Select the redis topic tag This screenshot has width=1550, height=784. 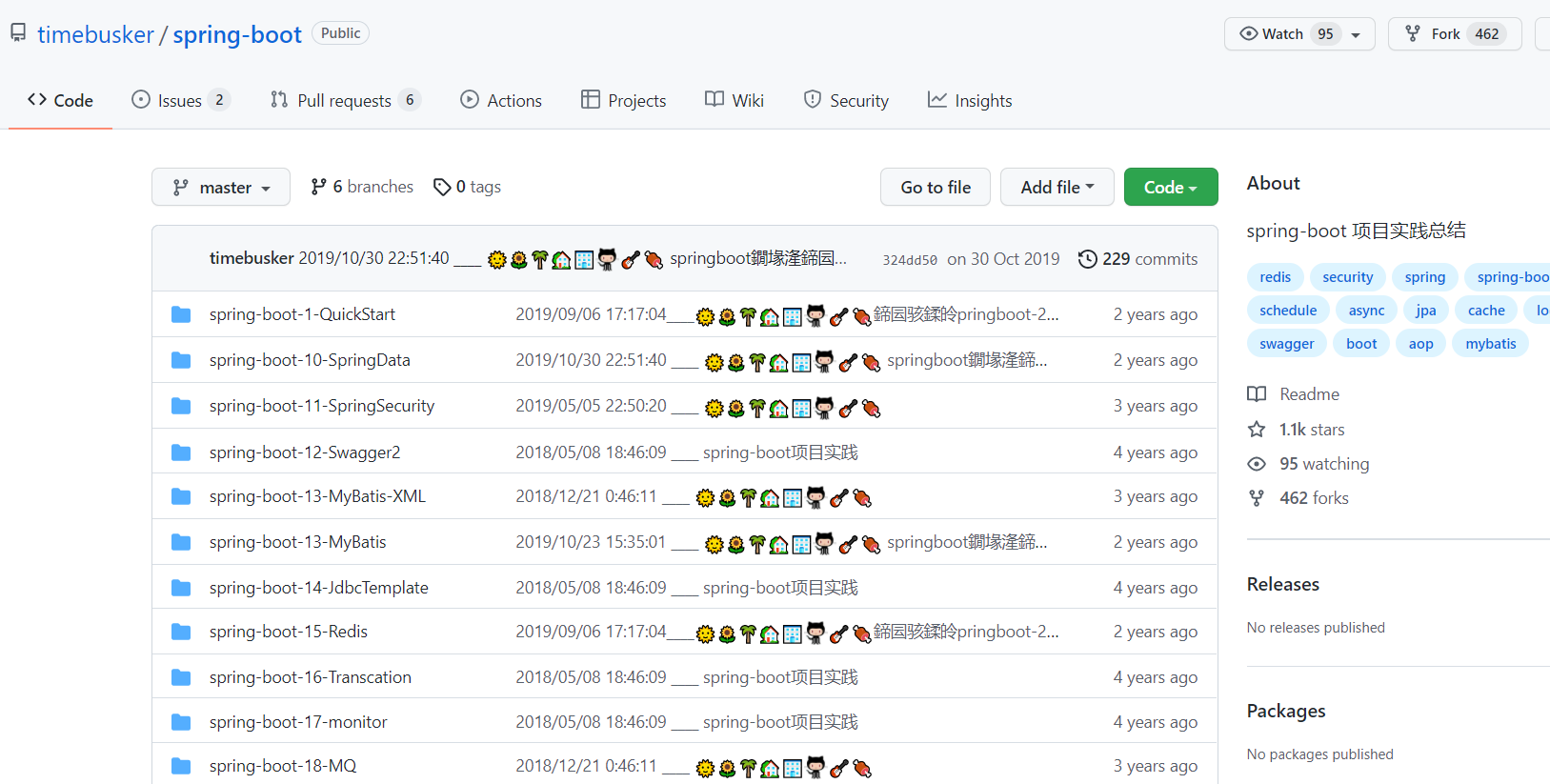coord(1275,277)
